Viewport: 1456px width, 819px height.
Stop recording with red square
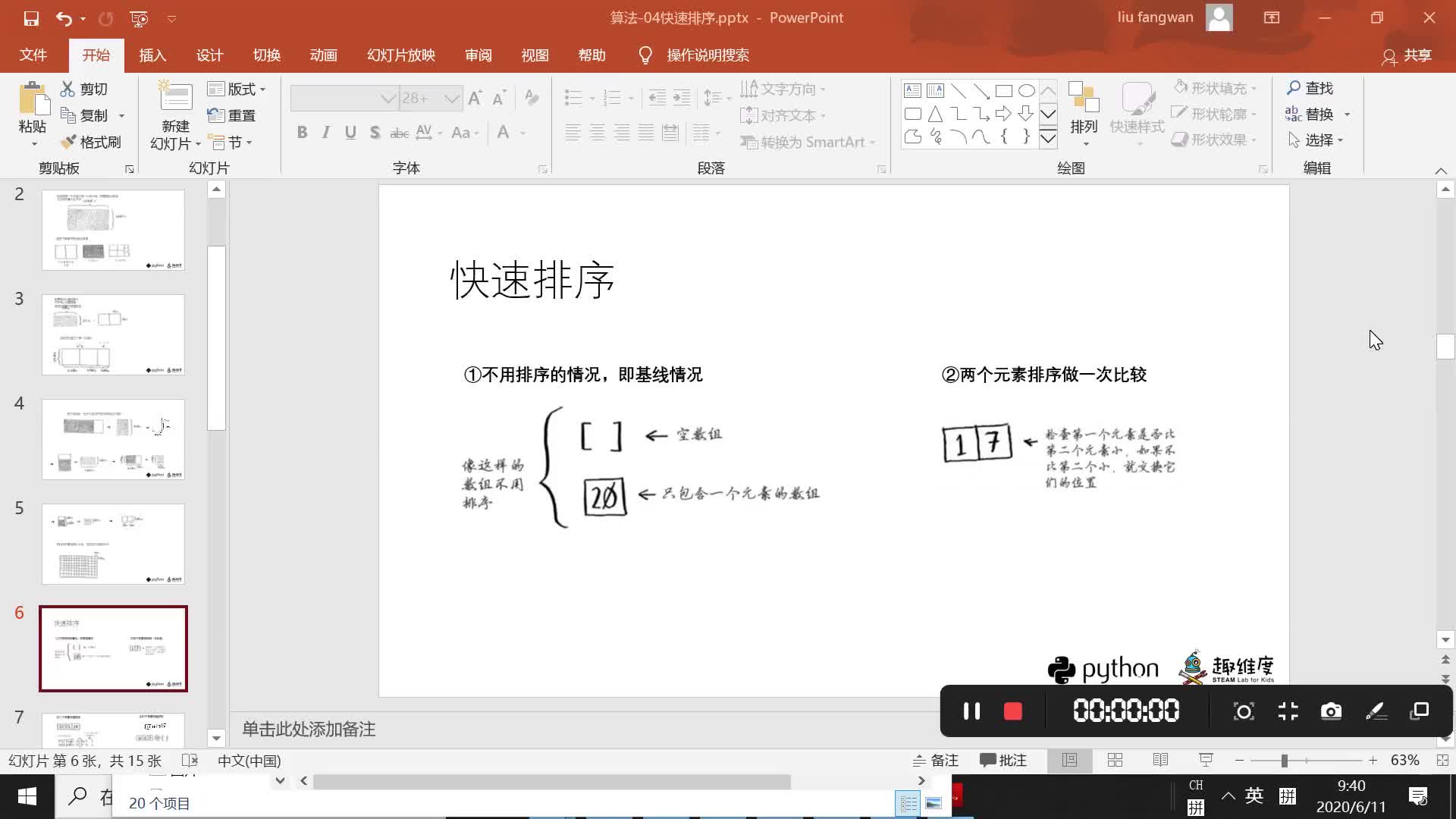1012,711
